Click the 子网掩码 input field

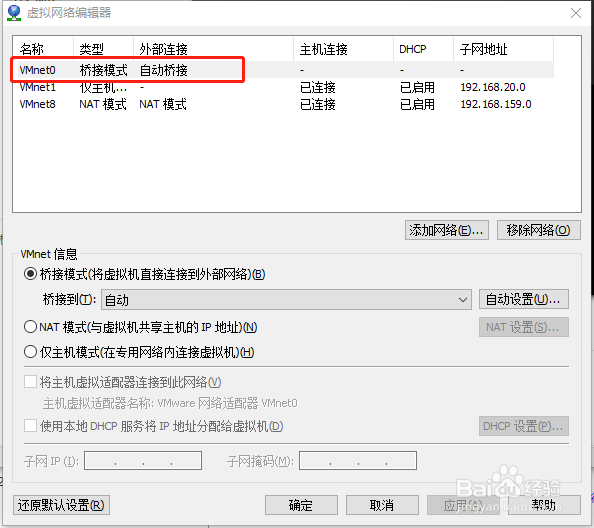[x=358, y=460]
